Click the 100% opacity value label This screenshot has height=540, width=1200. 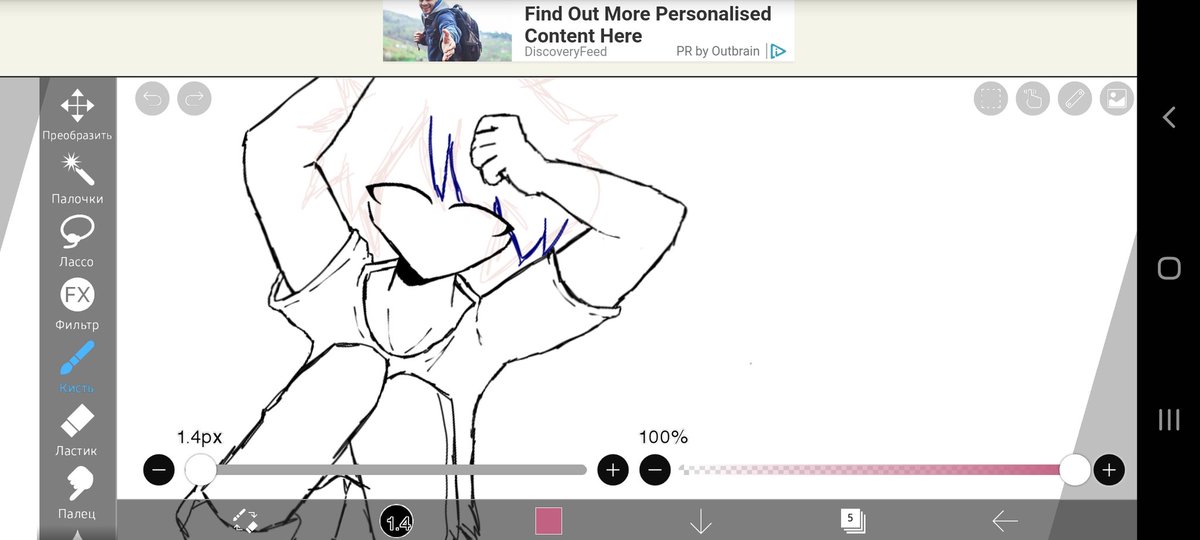click(664, 437)
